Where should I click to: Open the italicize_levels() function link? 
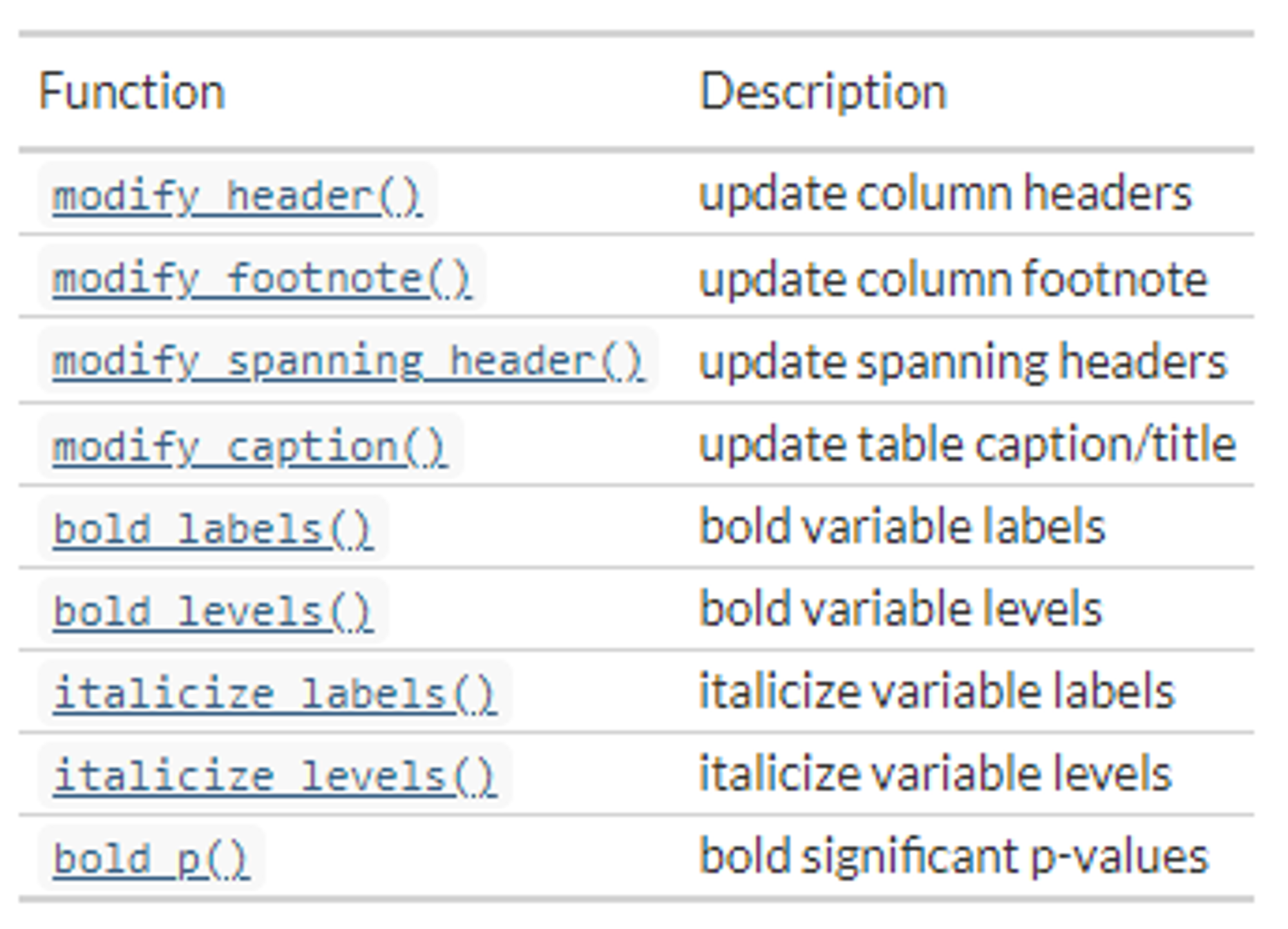(x=275, y=776)
